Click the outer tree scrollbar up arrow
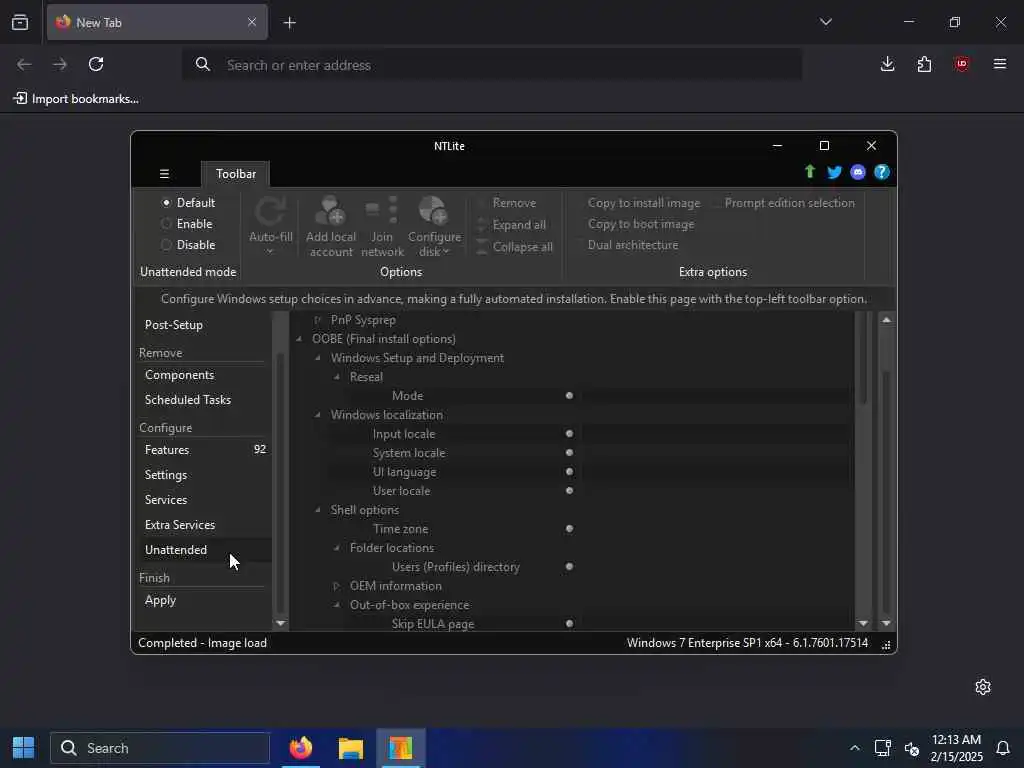1024x768 pixels. coord(886,320)
